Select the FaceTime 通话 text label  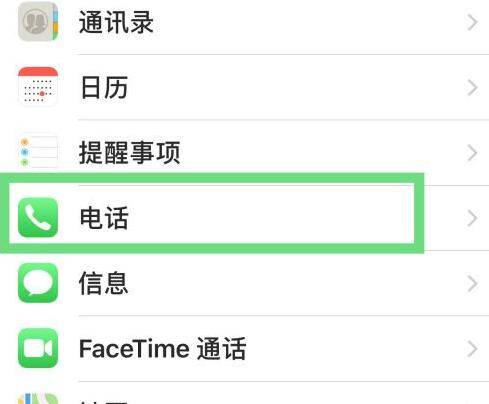(x=163, y=349)
